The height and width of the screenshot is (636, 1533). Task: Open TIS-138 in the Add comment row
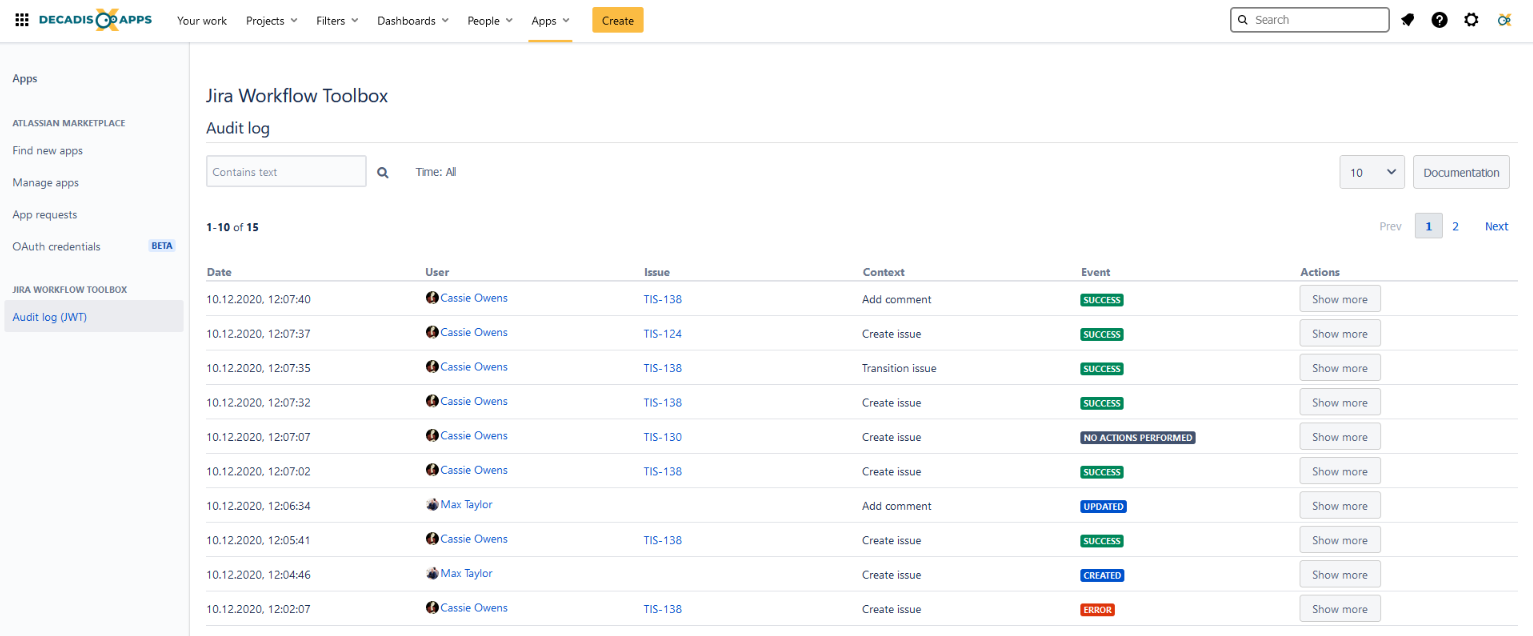pos(662,299)
